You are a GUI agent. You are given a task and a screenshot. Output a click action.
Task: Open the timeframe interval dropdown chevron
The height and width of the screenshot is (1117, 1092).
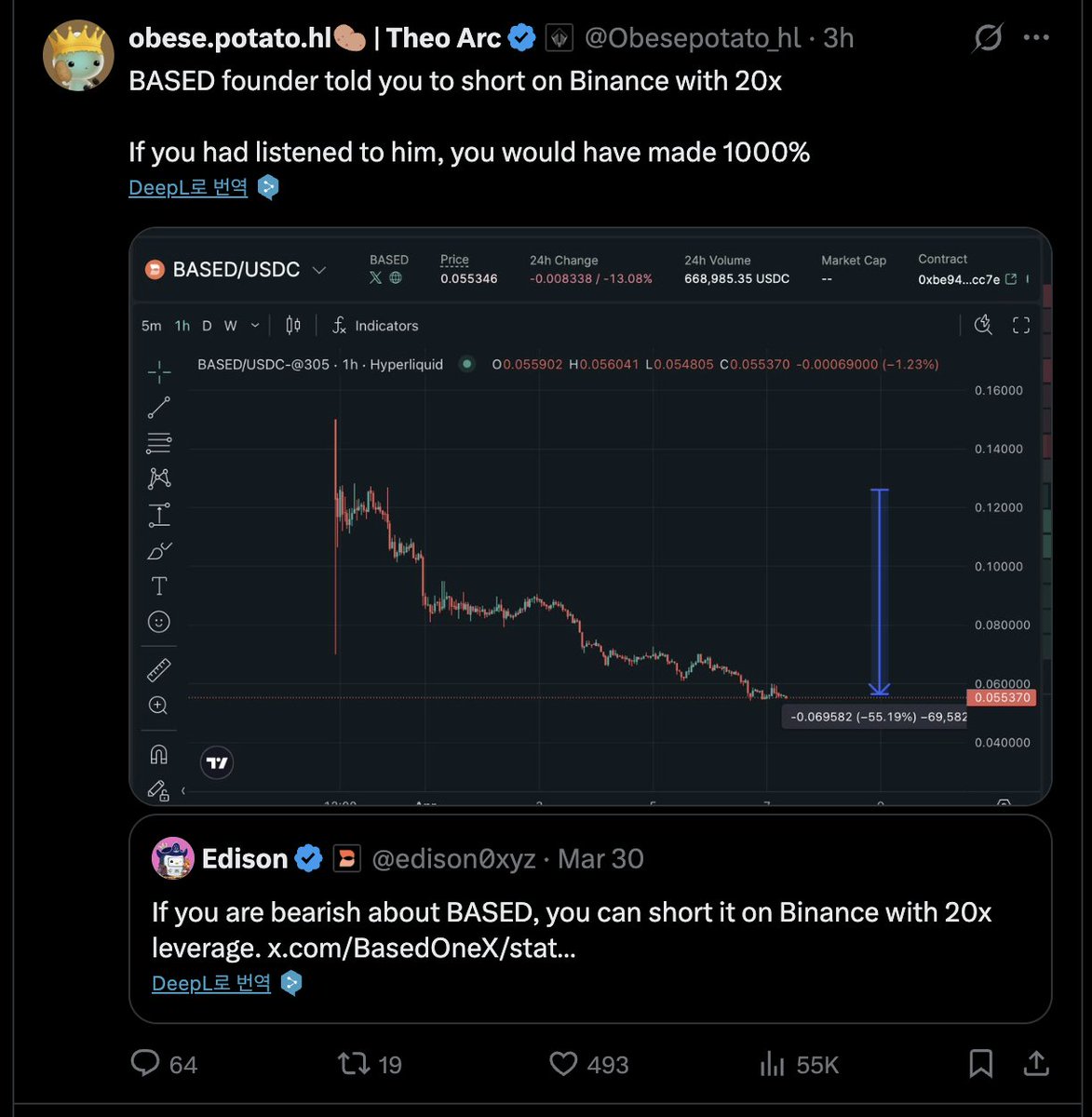(255, 326)
